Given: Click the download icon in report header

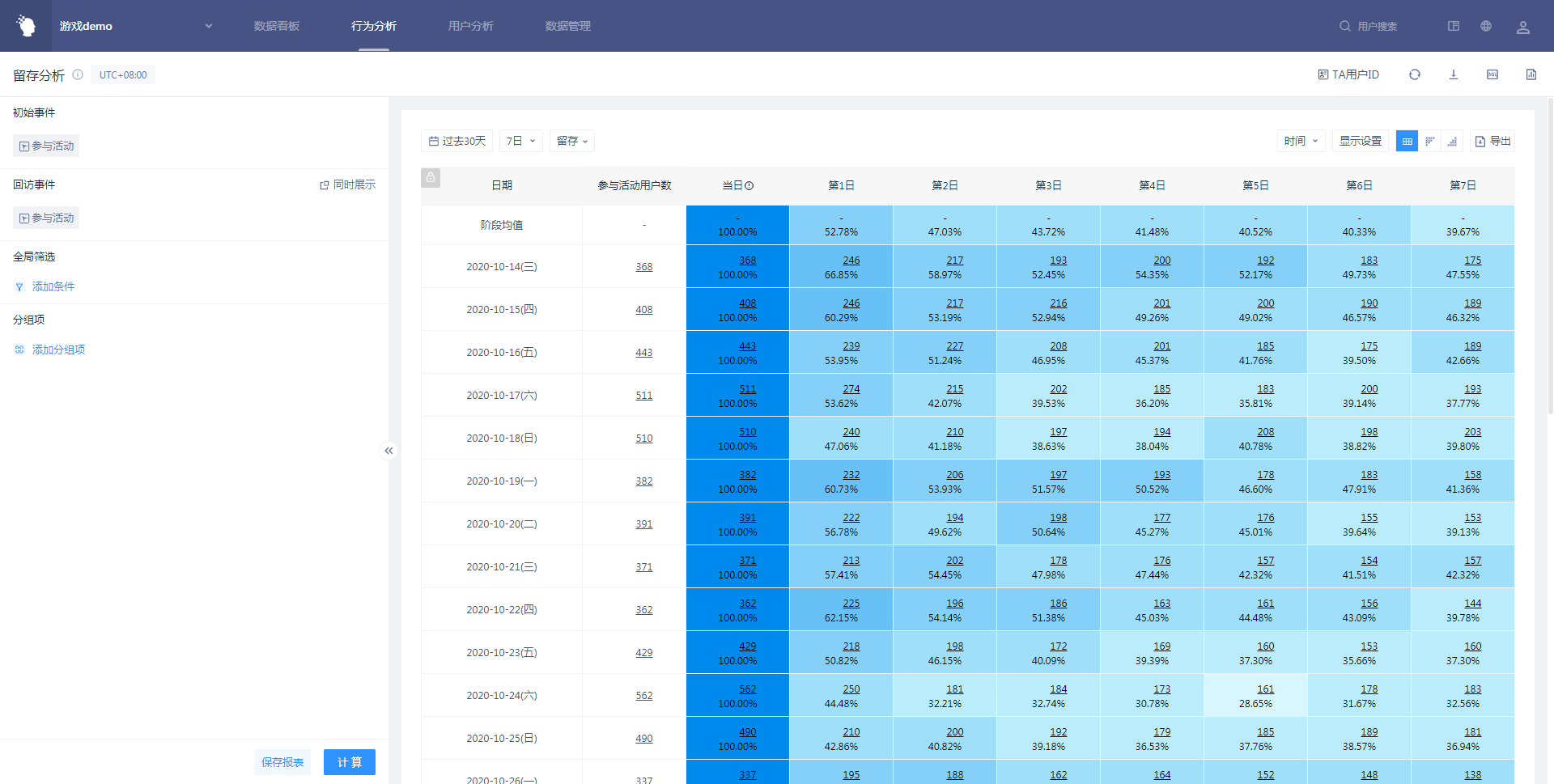Looking at the screenshot, I should (x=1453, y=74).
